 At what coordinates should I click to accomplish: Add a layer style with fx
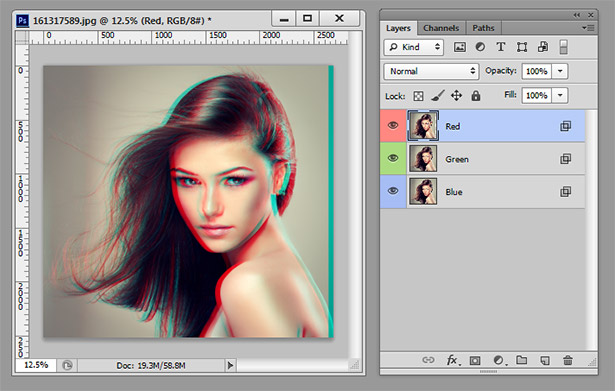tap(452, 360)
